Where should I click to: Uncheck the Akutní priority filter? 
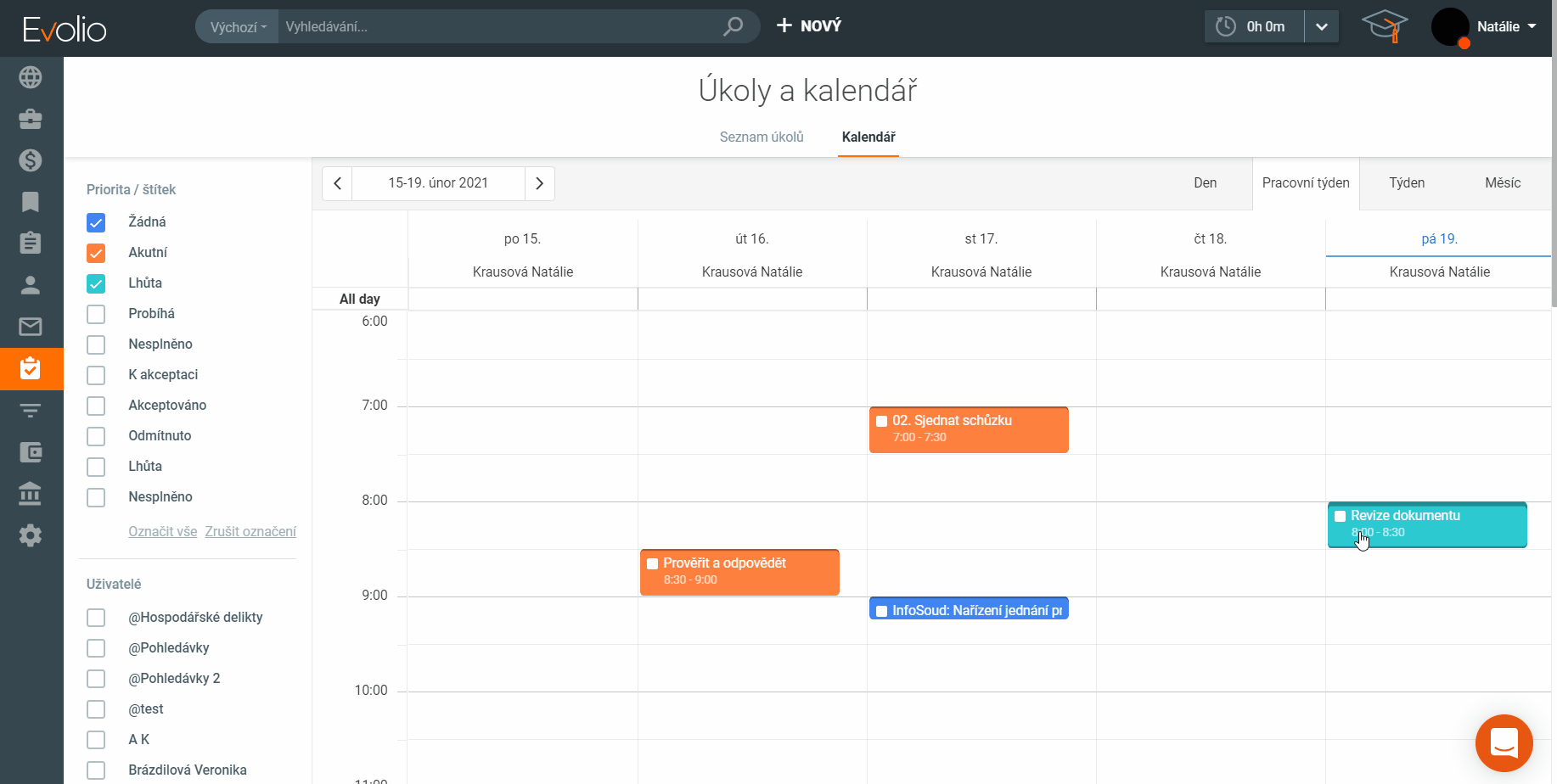[96, 253]
